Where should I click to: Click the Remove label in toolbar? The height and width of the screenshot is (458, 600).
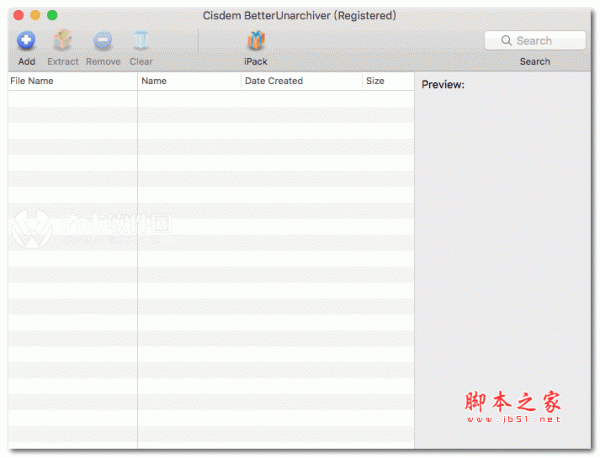(103, 62)
